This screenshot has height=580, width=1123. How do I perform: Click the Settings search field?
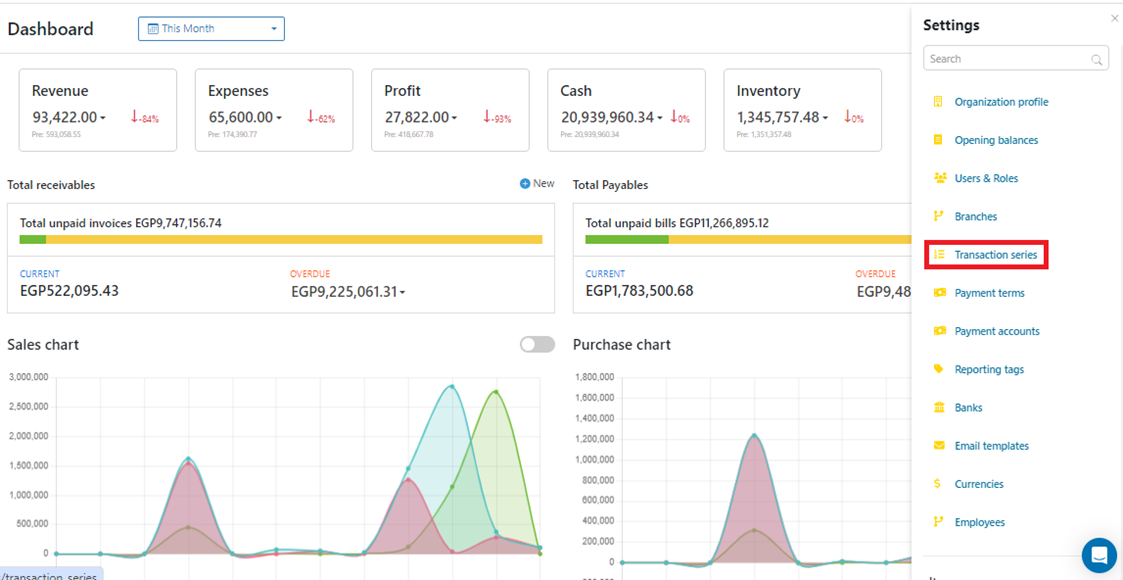tap(1008, 59)
